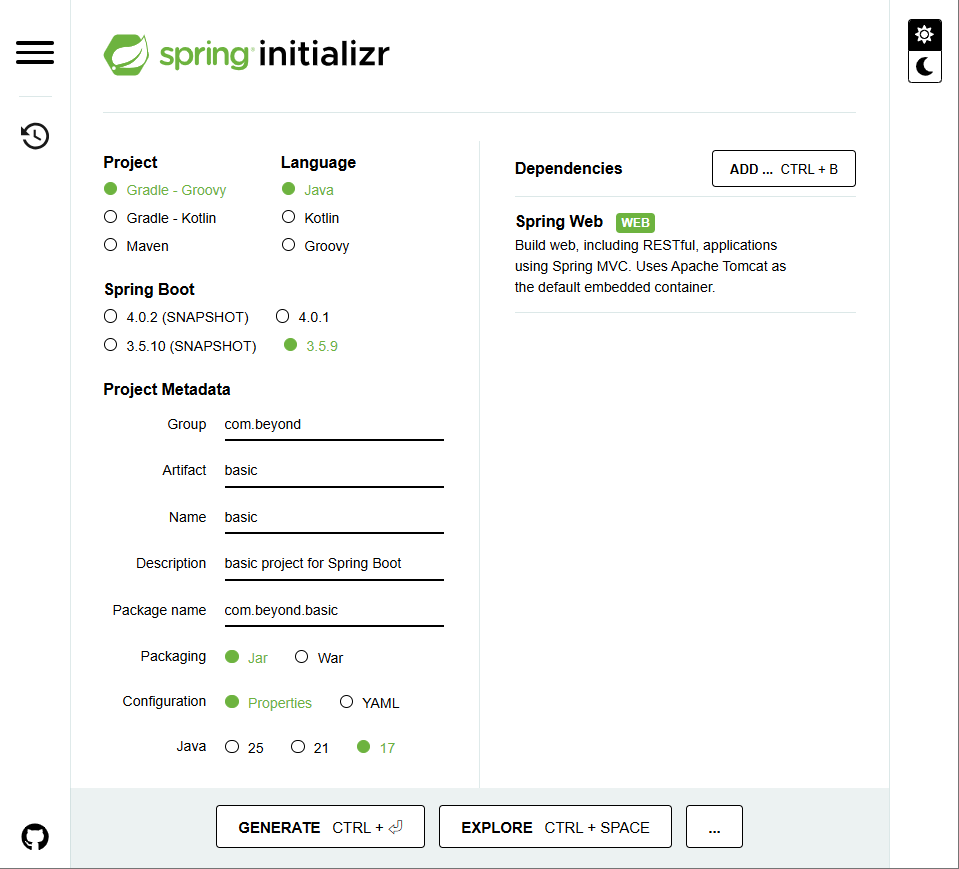Select Spring Boot 4.0.2 (SNAPSHOT)
The width and height of the screenshot is (959, 869).
pyautogui.click(x=176, y=317)
